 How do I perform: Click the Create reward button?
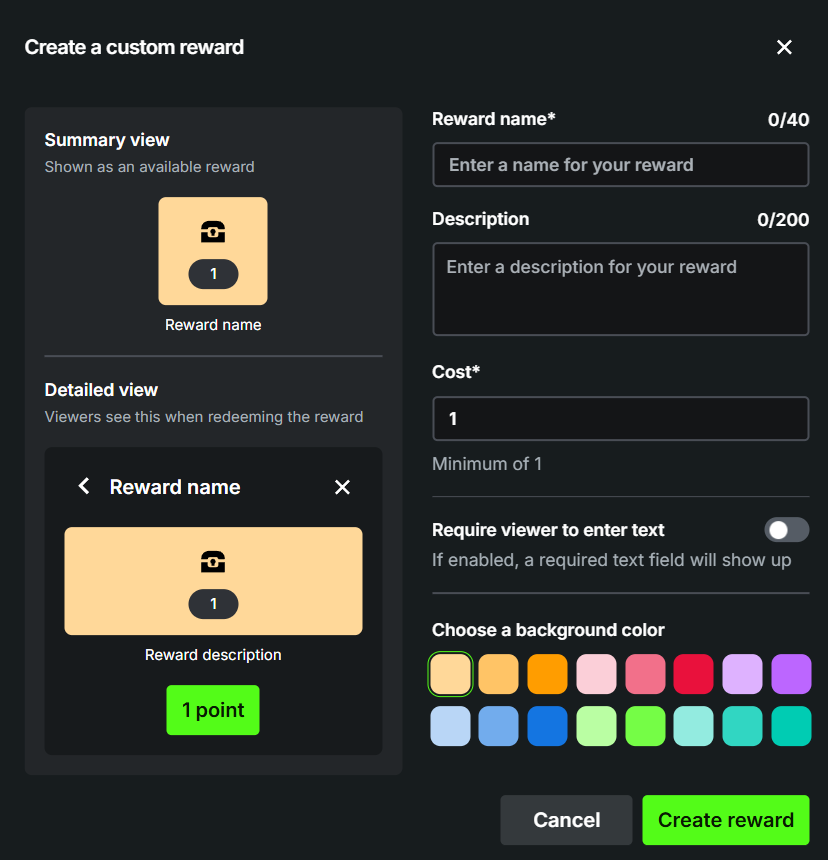click(726, 820)
